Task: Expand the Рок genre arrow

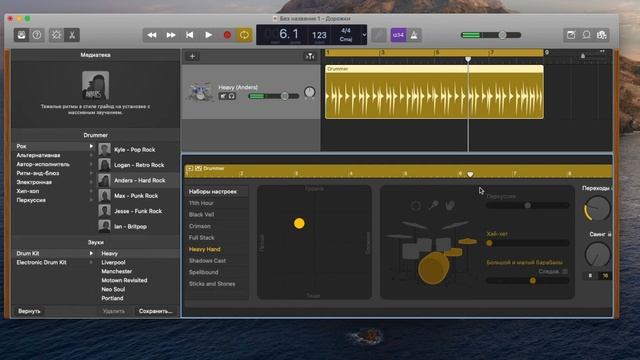Action: coord(91,146)
